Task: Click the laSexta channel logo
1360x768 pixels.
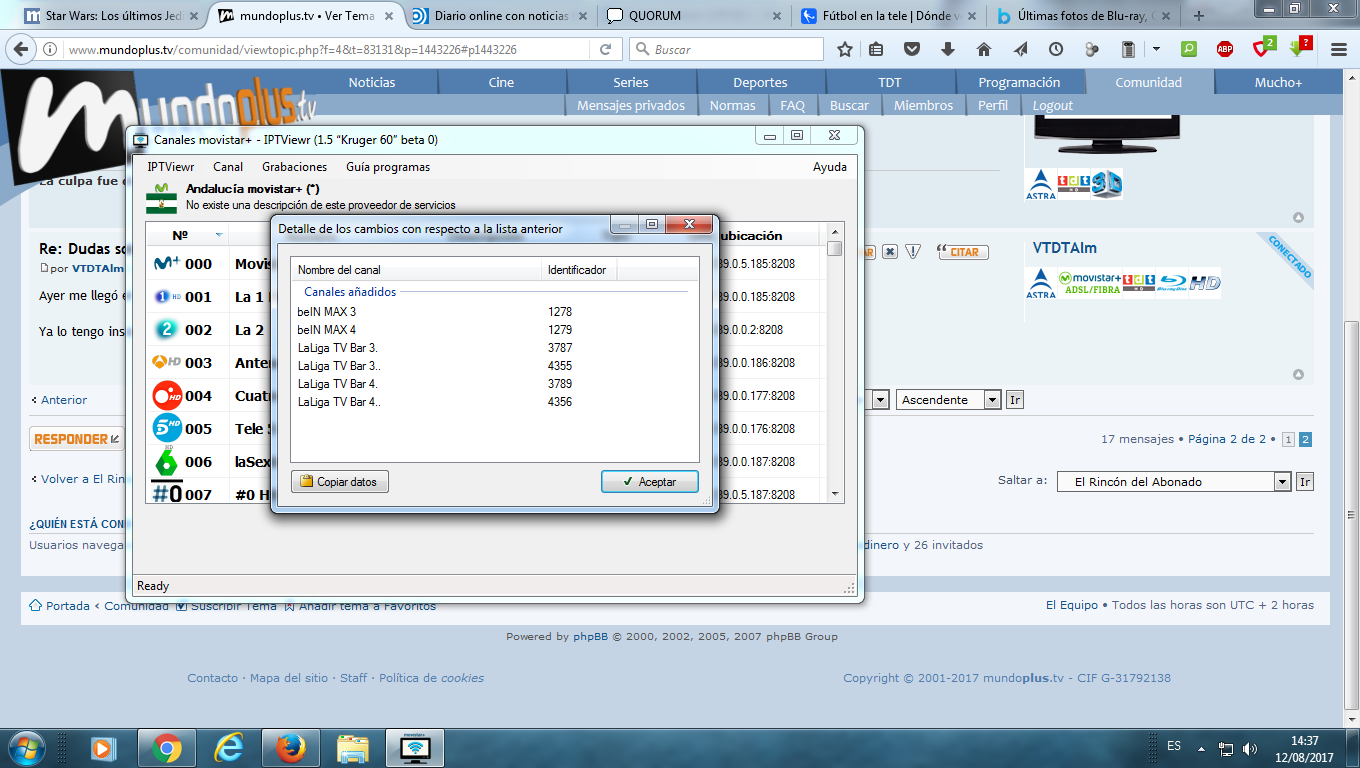Action: tap(166, 461)
